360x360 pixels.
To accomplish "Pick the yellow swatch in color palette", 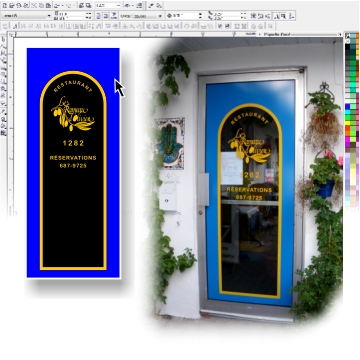I will pos(347,123).
